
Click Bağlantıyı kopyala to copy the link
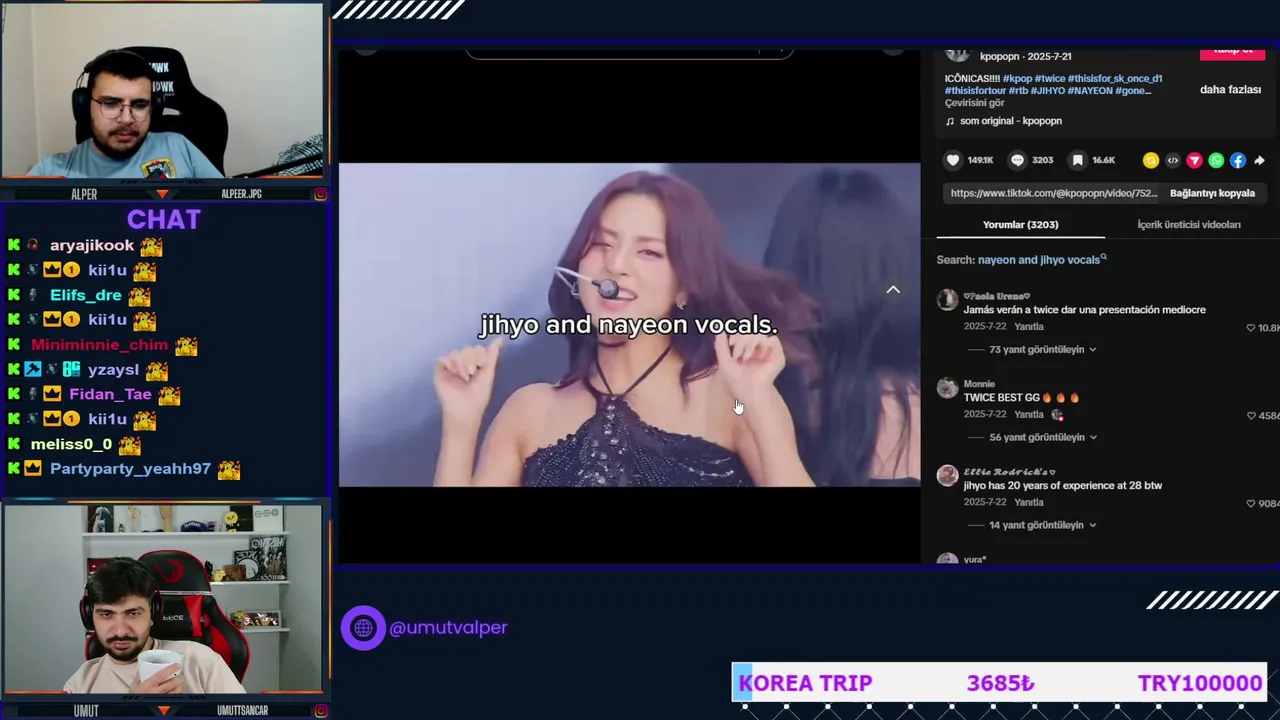[x=1212, y=193]
